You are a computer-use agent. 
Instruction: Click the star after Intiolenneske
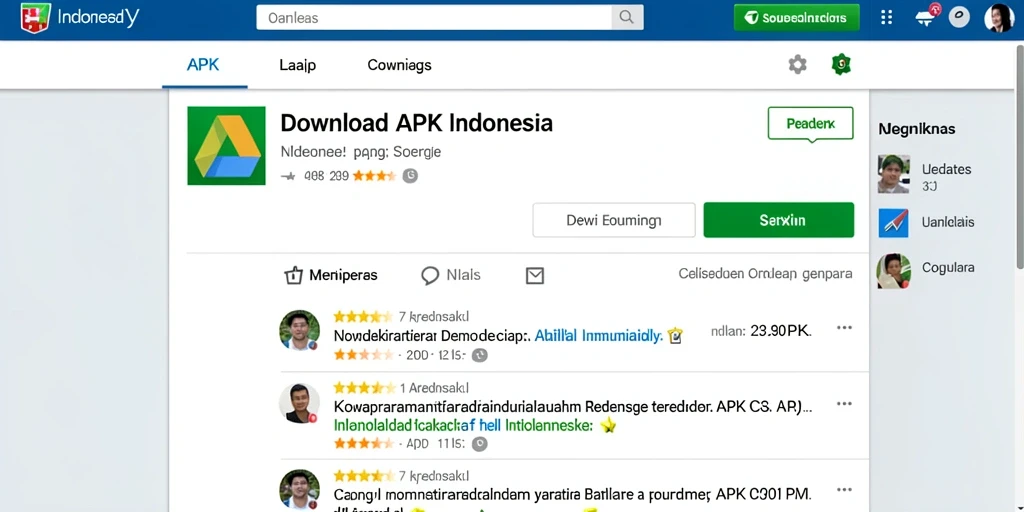[x=608, y=426]
